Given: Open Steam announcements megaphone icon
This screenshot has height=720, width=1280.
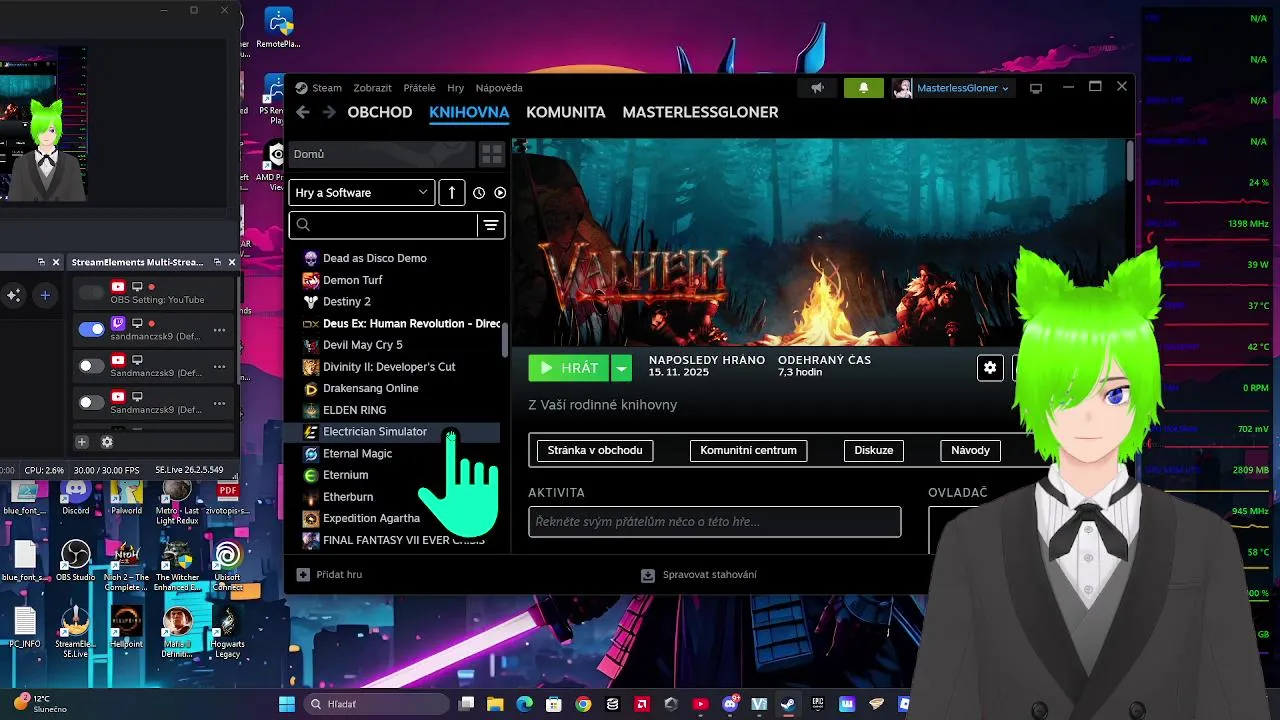Looking at the screenshot, I should 817,88.
